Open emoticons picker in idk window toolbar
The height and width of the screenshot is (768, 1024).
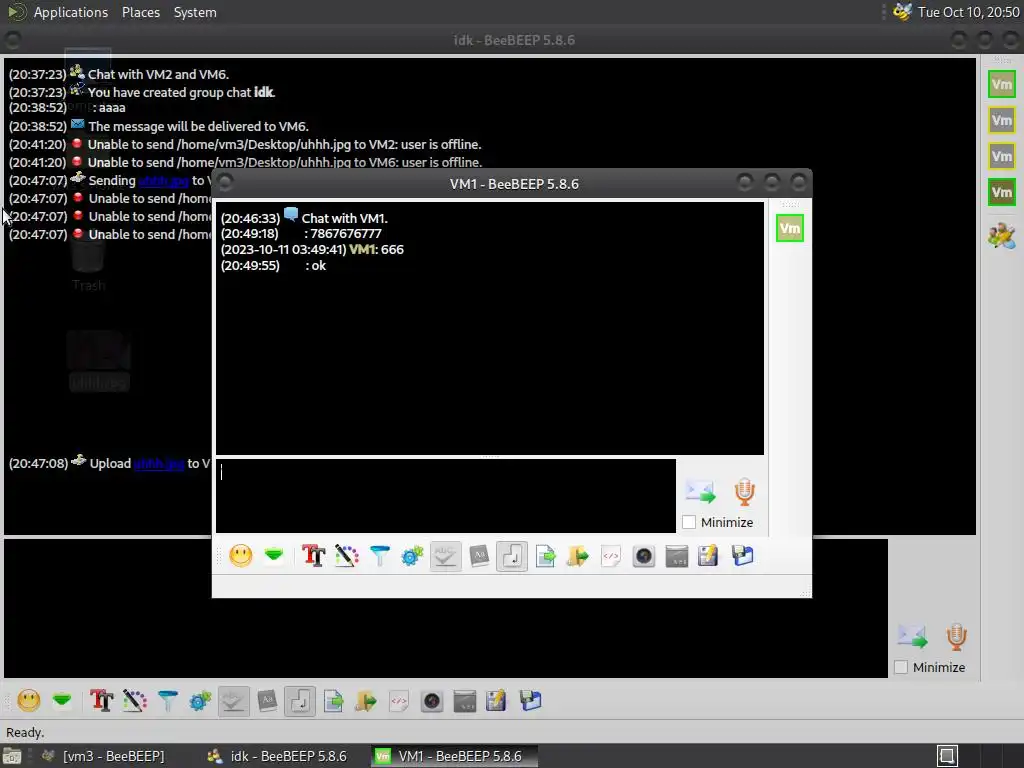click(x=29, y=701)
